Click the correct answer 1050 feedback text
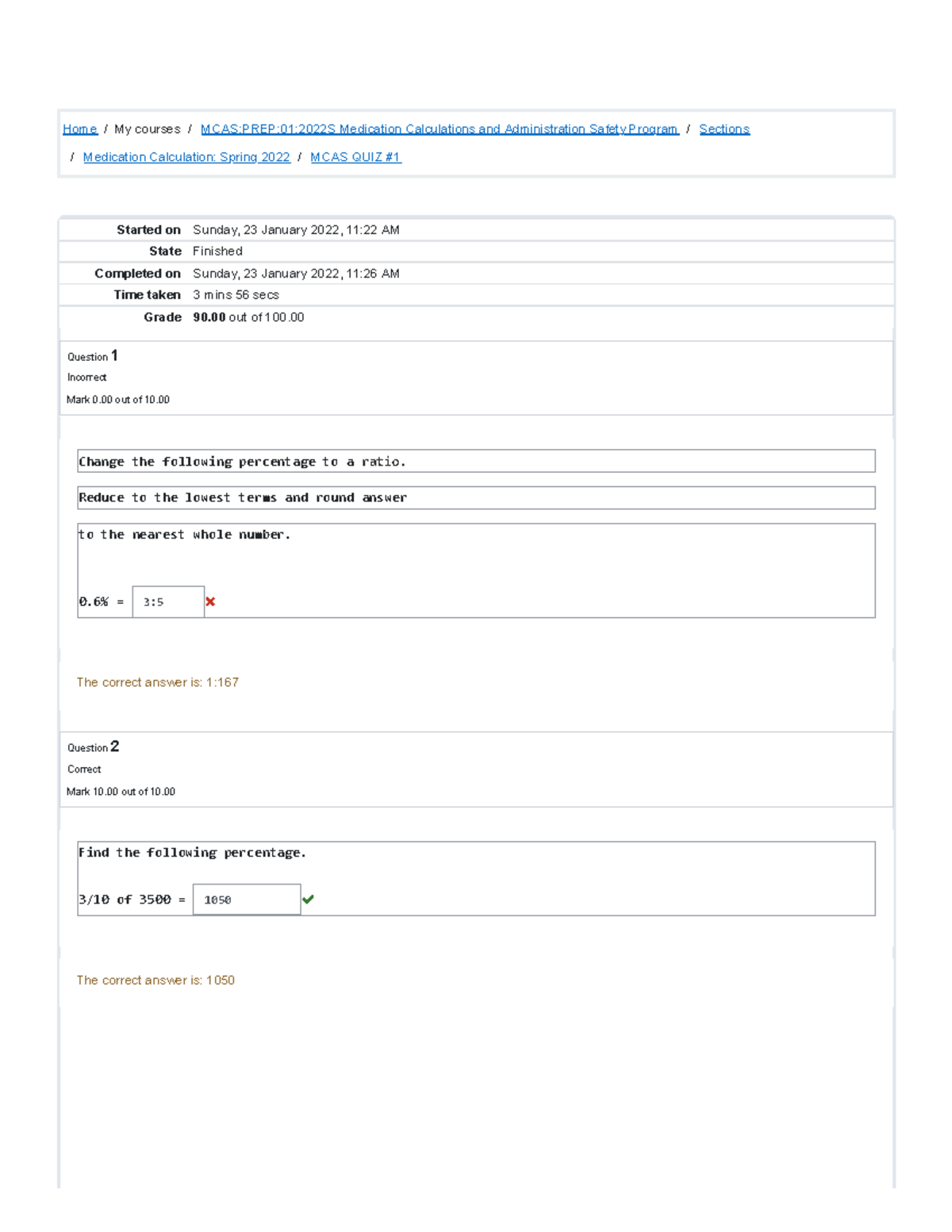Image resolution: width=952 pixels, height=1232 pixels. tap(155, 981)
